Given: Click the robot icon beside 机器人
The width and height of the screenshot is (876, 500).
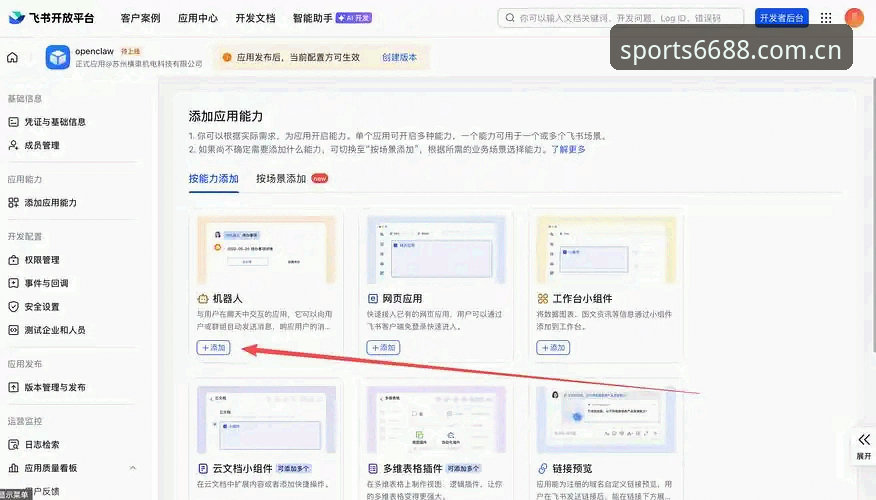Looking at the screenshot, I should point(203,299).
